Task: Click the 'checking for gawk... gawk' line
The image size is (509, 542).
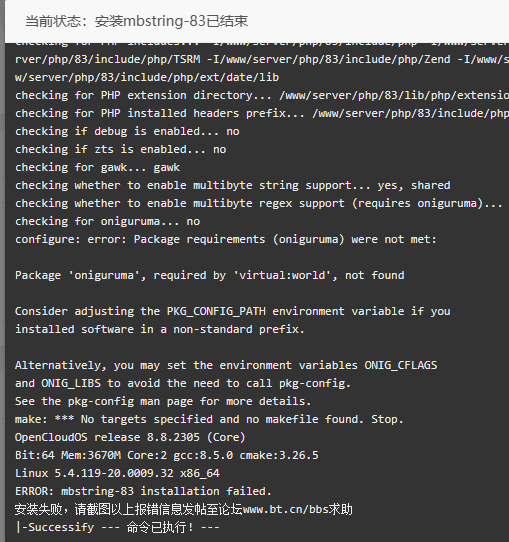Action: point(97,167)
